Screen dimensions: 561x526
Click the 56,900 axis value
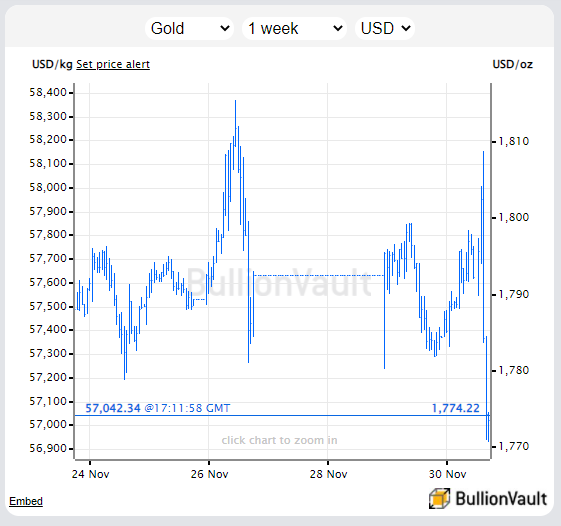tap(48, 448)
